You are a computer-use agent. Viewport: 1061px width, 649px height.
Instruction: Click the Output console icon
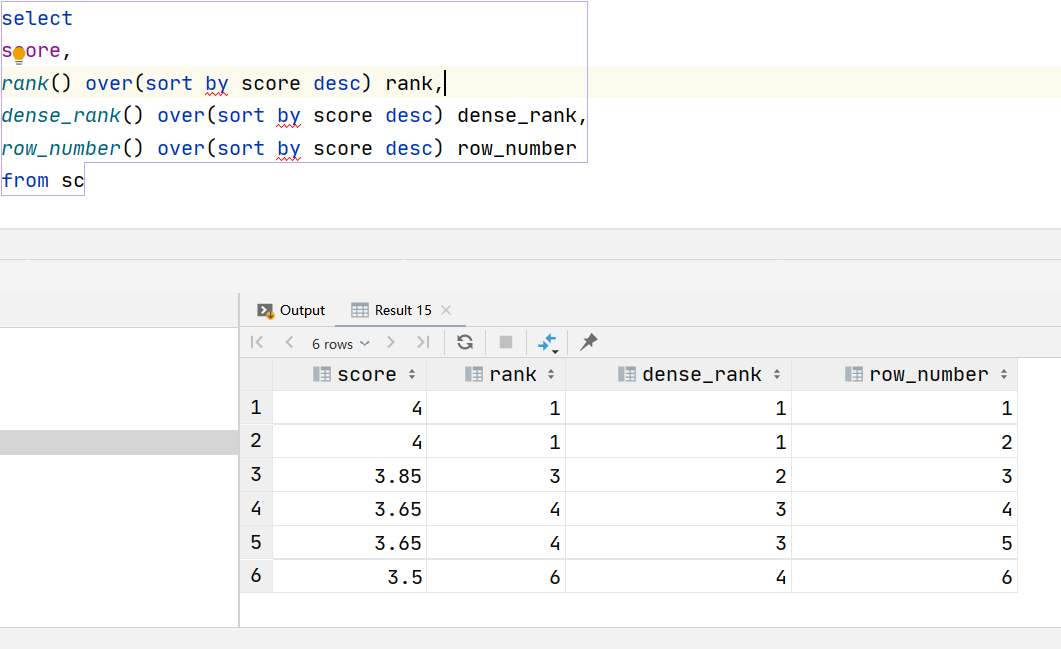[x=265, y=311]
